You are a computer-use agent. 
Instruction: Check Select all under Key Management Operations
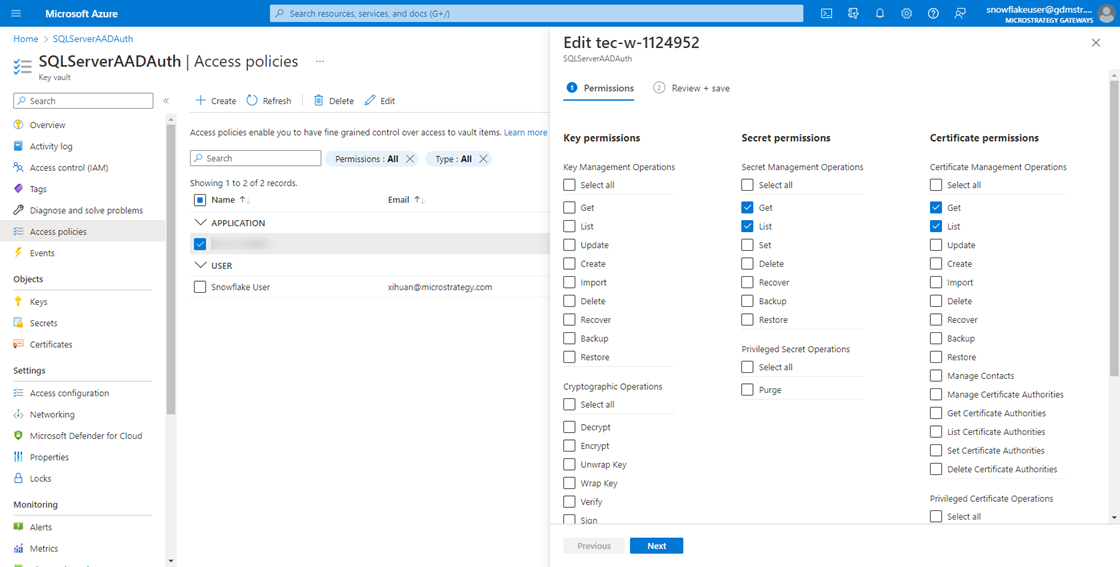(570, 185)
